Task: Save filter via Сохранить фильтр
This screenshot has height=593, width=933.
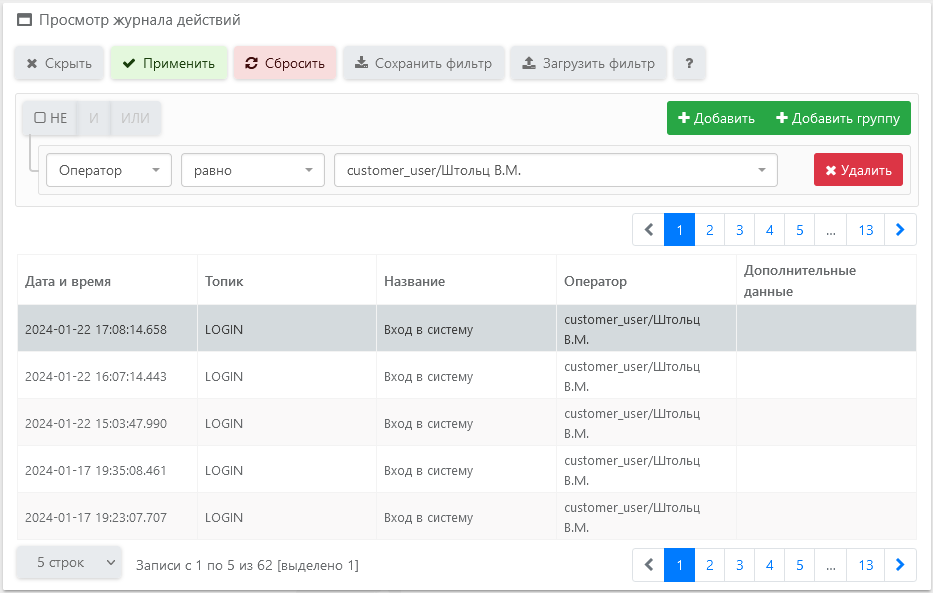Action: (x=423, y=63)
